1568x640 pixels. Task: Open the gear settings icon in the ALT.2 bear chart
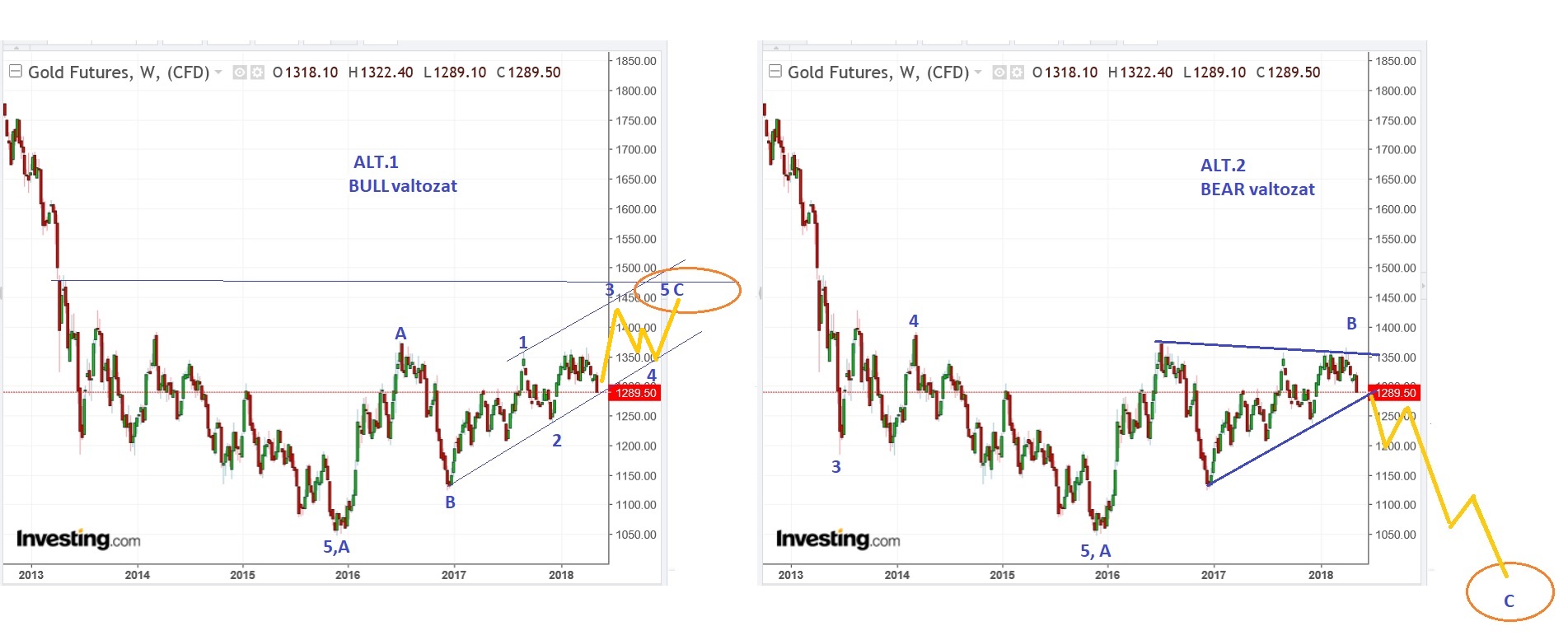click(x=1018, y=72)
